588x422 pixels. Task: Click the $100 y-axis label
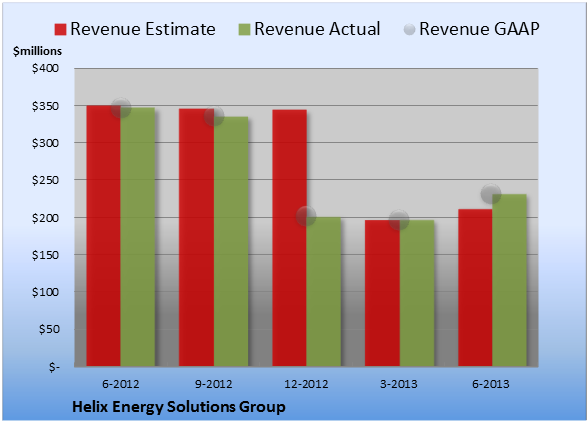[45, 292]
